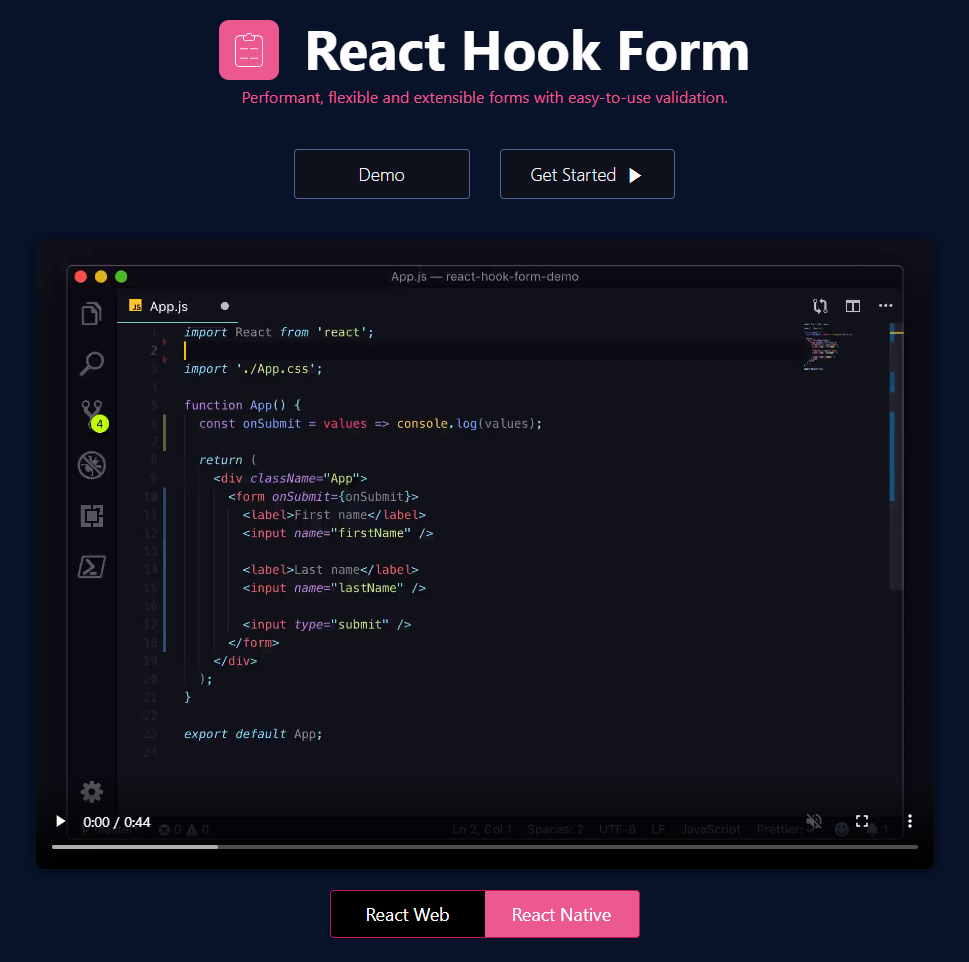The image size is (969, 962).
Task: Click the 'JavaScript' language mode entry
Action: [x=710, y=829]
